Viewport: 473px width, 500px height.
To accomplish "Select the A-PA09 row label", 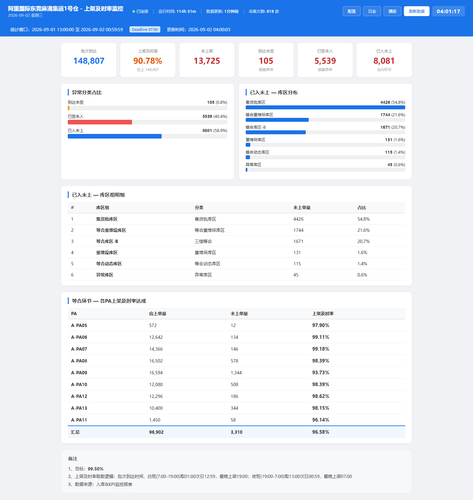I will point(79,373).
